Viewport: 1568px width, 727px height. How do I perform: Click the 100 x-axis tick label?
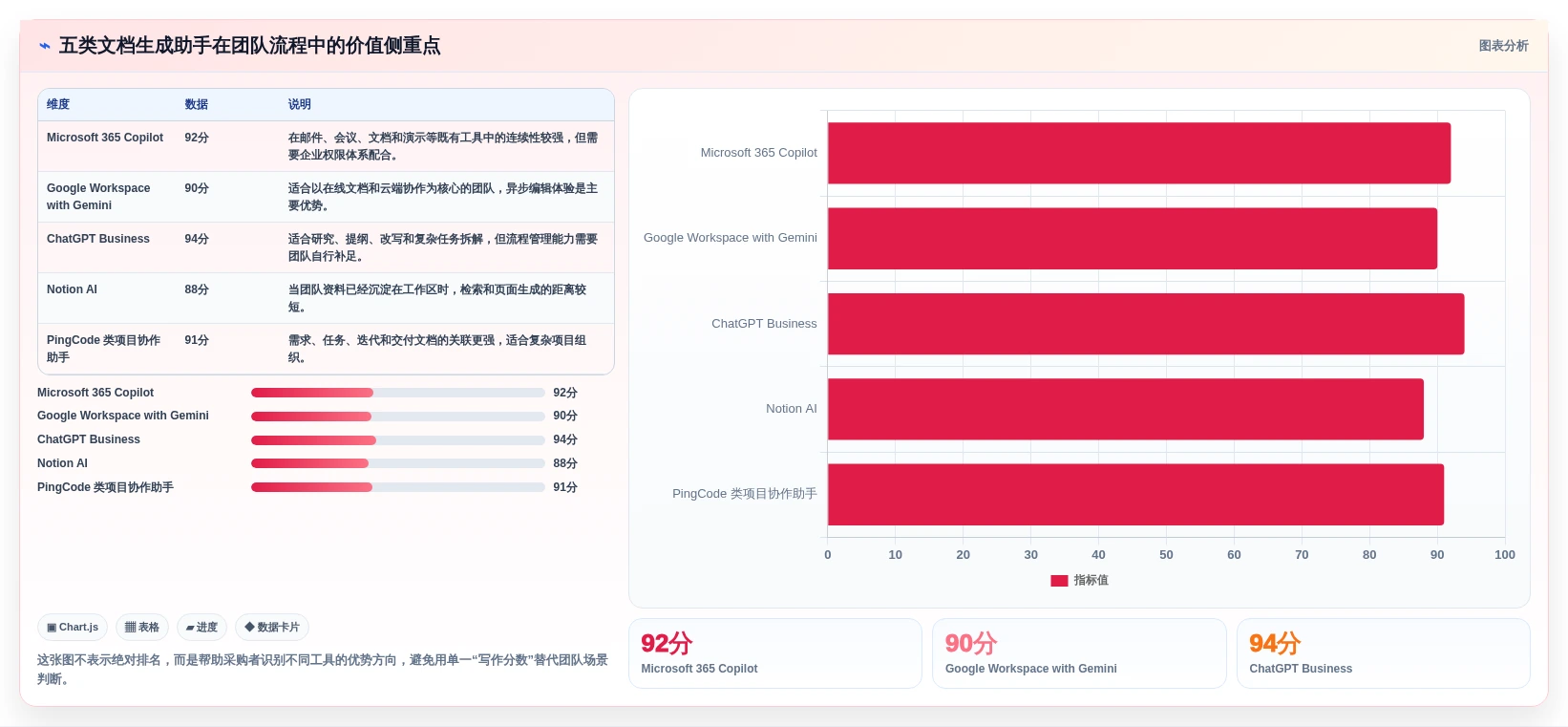click(x=1505, y=555)
